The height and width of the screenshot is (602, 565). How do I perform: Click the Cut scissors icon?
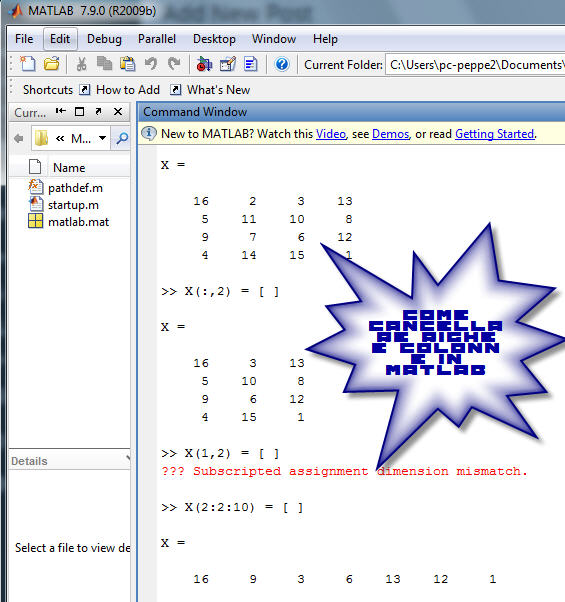[x=81, y=64]
